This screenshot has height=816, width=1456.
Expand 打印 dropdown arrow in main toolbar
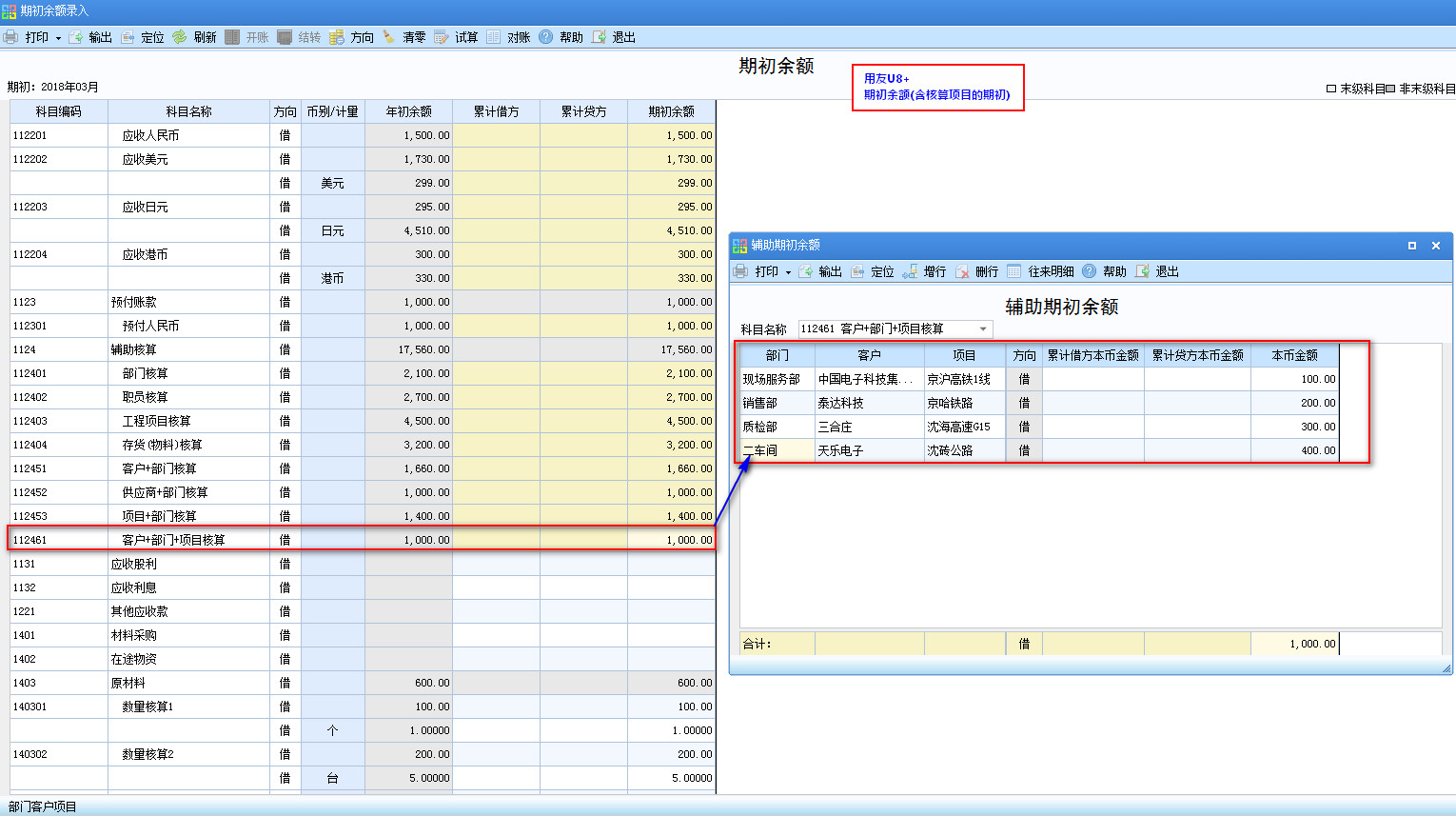[58, 38]
